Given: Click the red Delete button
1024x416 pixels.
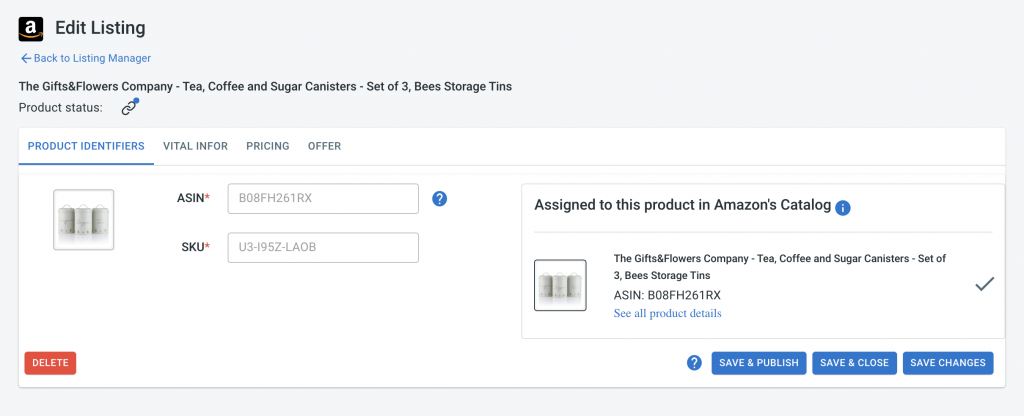Looking at the screenshot, I should click(50, 363).
